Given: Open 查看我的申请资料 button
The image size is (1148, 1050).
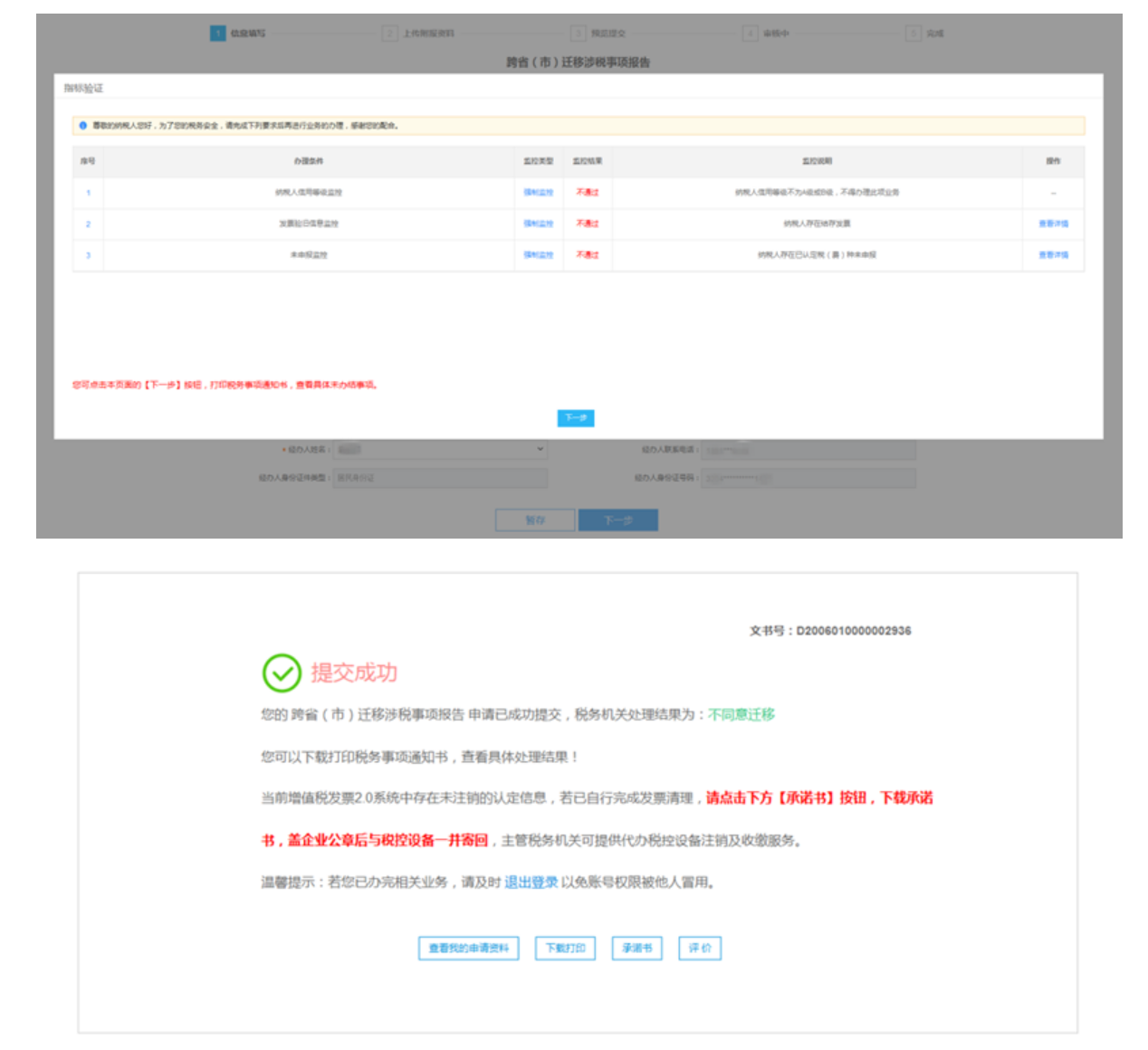Looking at the screenshot, I should click(x=468, y=948).
